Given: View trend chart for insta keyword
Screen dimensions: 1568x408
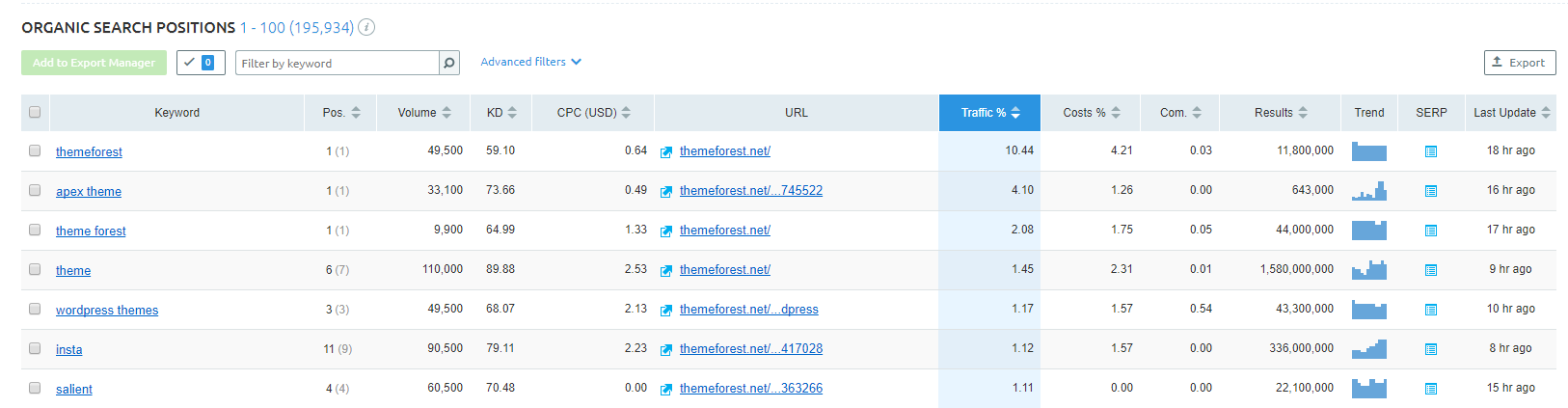Looking at the screenshot, I should tap(1369, 349).
